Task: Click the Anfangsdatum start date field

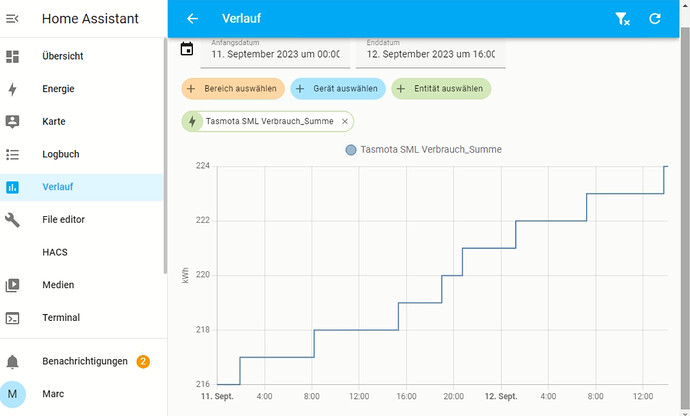Action: (274, 51)
